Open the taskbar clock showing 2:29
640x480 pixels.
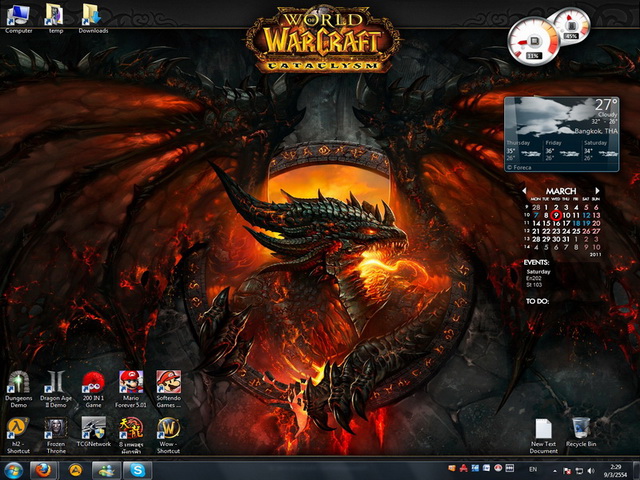616,471
